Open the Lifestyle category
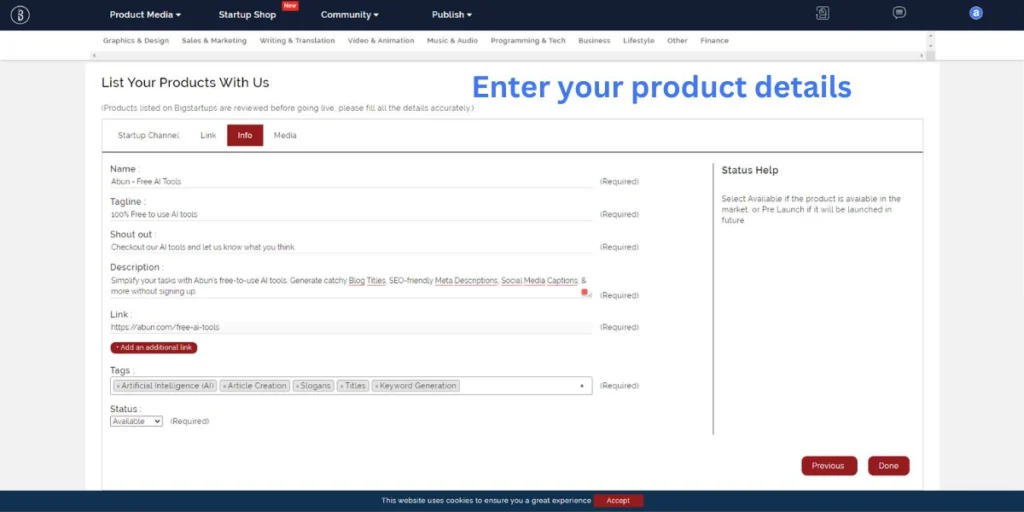This screenshot has height=512, width=1024. [x=638, y=40]
